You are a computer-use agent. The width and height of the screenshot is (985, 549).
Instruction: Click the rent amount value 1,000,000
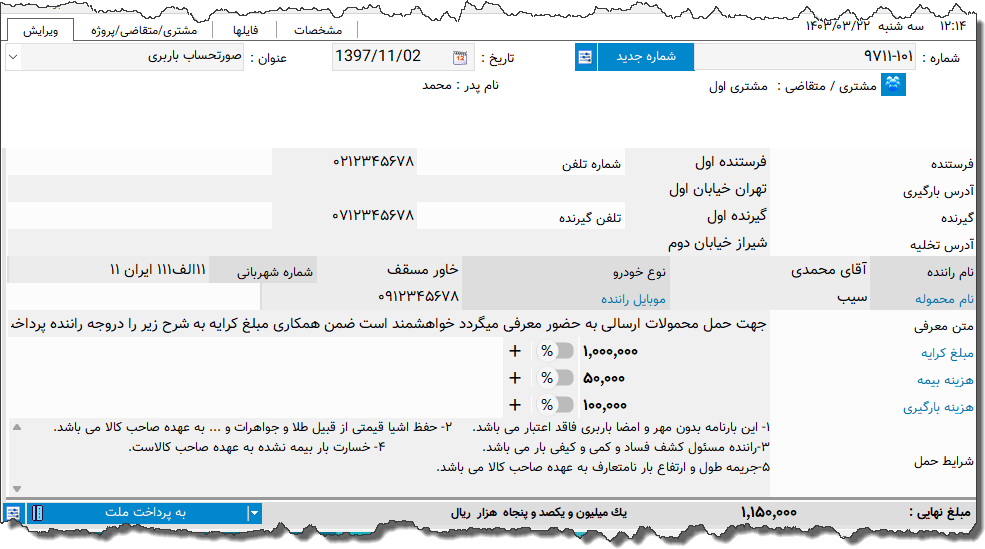[x=610, y=352]
